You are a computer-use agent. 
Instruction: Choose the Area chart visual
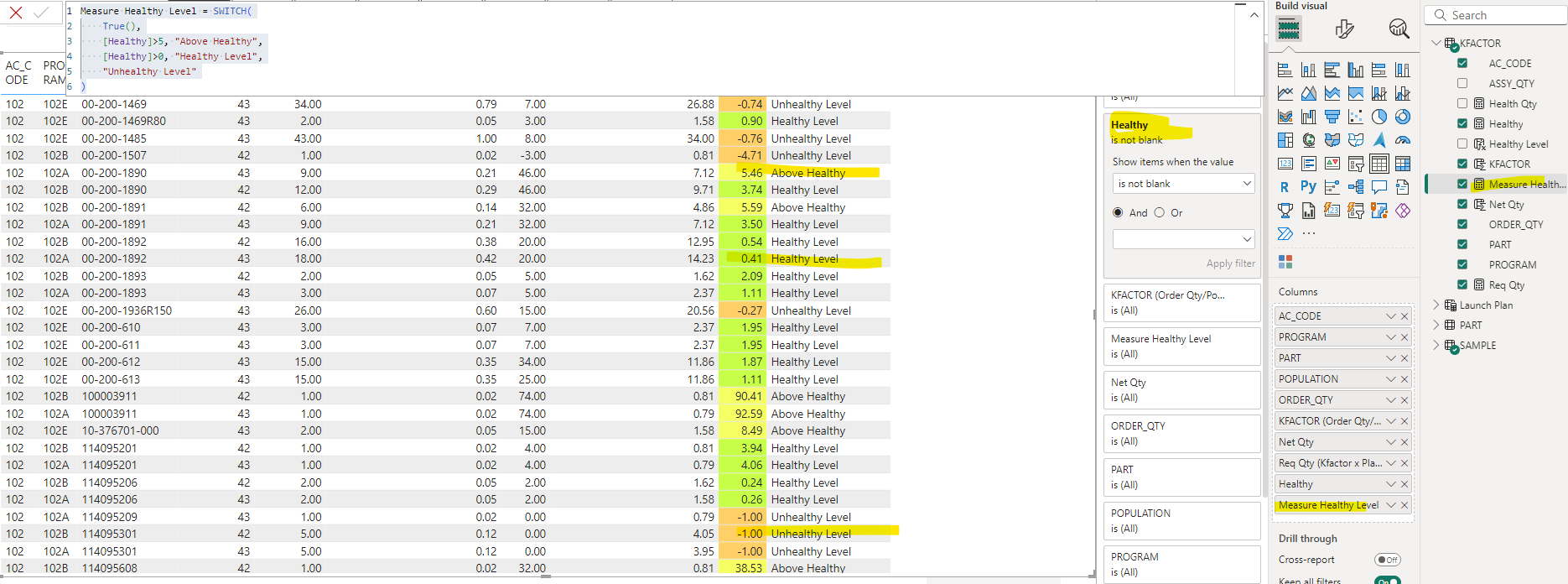click(1308, 93)
